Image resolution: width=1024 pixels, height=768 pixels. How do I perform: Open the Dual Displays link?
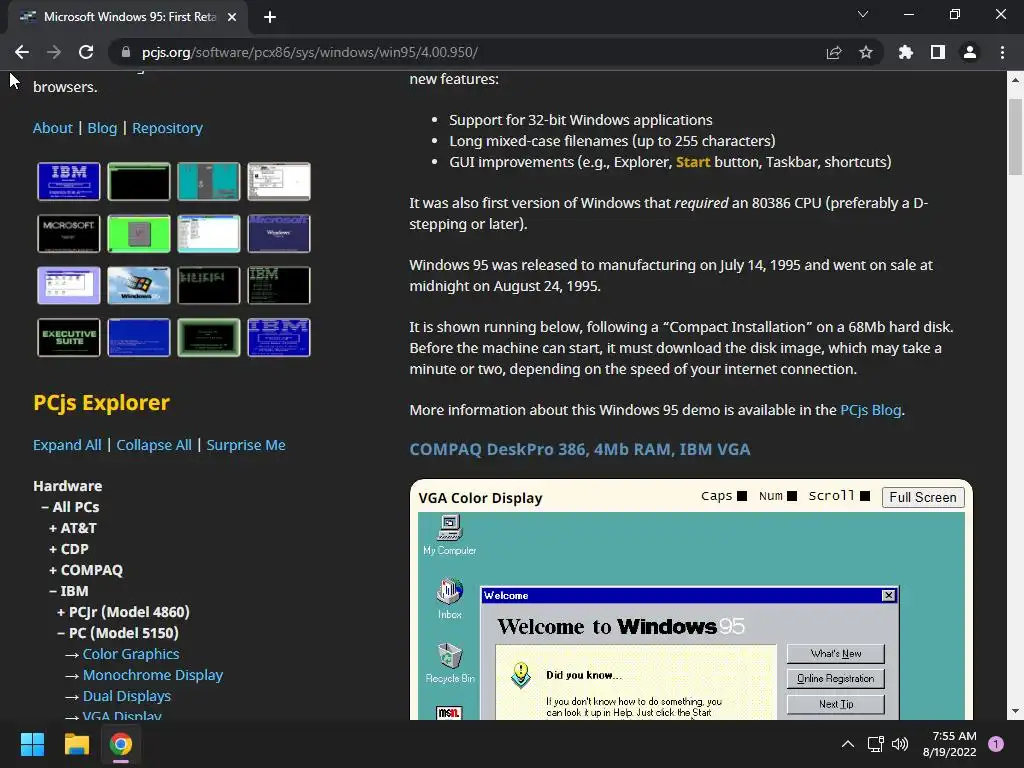tap(127, 696)
